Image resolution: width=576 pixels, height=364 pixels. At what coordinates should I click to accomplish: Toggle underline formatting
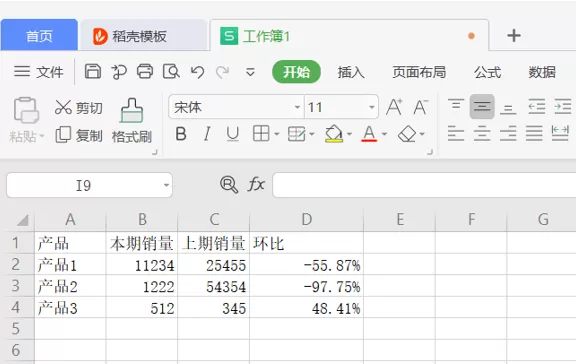[233, 134]
